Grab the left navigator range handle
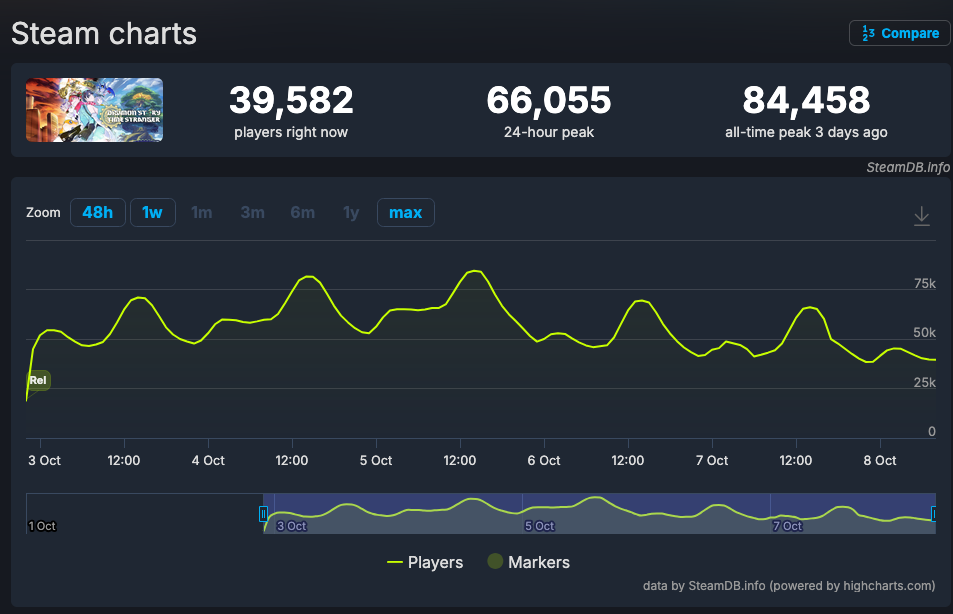This screenshot has width=953, height=614. [264, 513]
